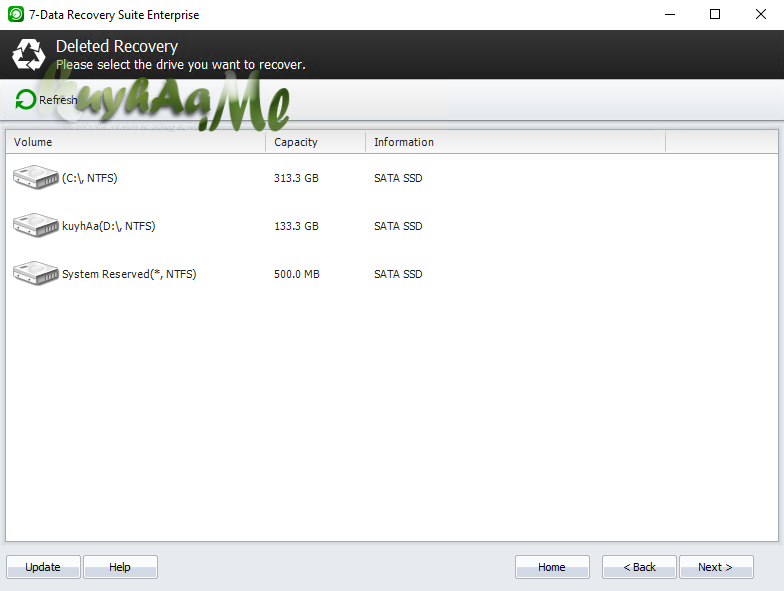Sort by the Volume column header
Screen dimensions: 784x591
pos(136,142)
